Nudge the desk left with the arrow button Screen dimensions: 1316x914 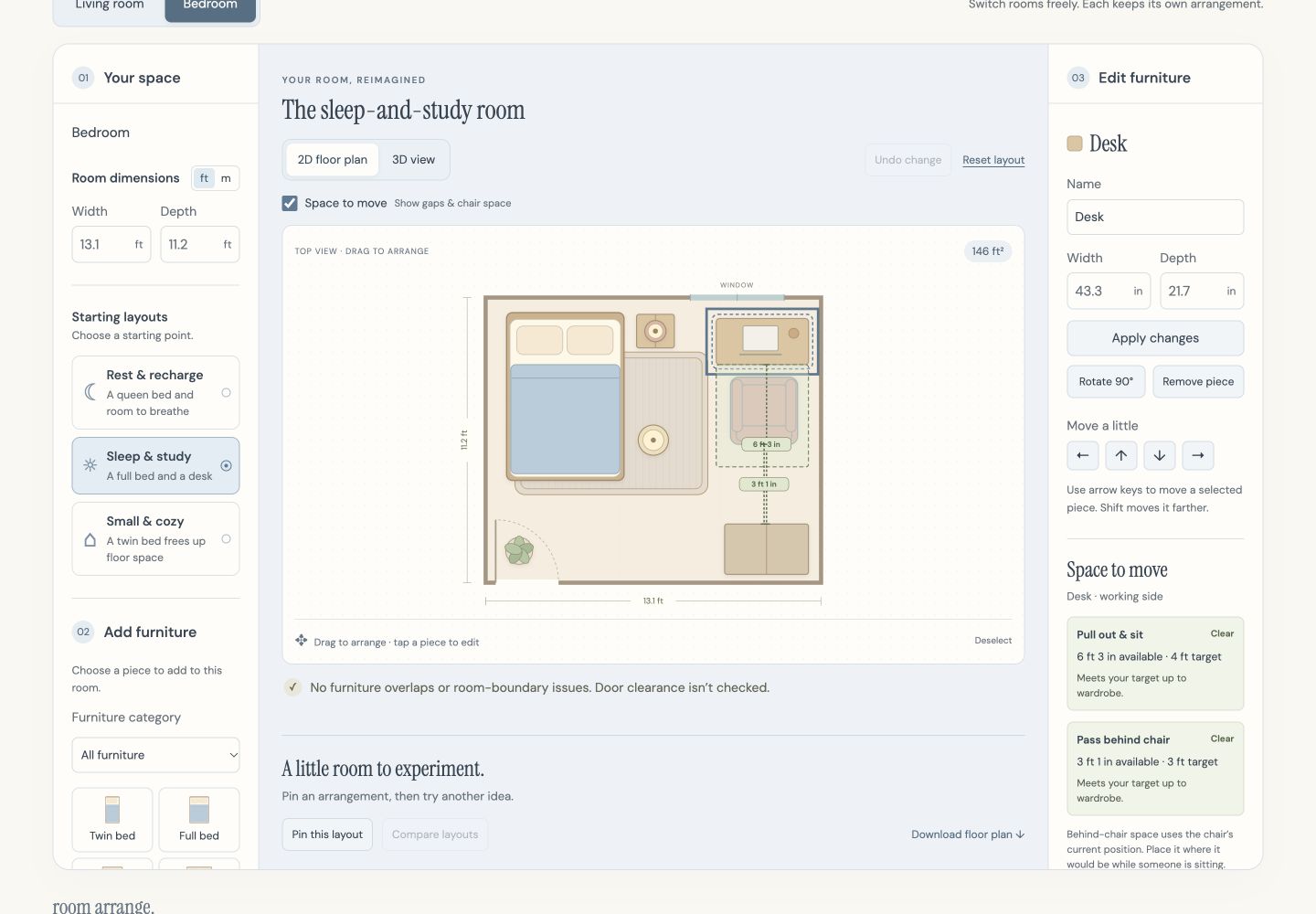pyautogui.click(x=1082, y=455)
